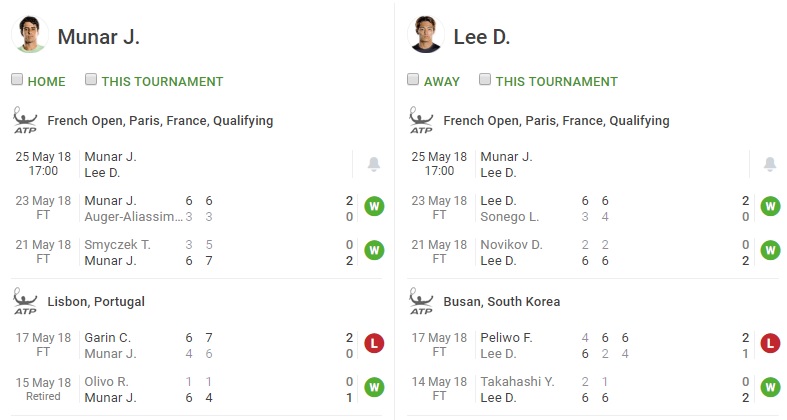Click red L badge for Garin C. match
The width and height of the screenshot is (787, 420).
(x=374, y=343)
